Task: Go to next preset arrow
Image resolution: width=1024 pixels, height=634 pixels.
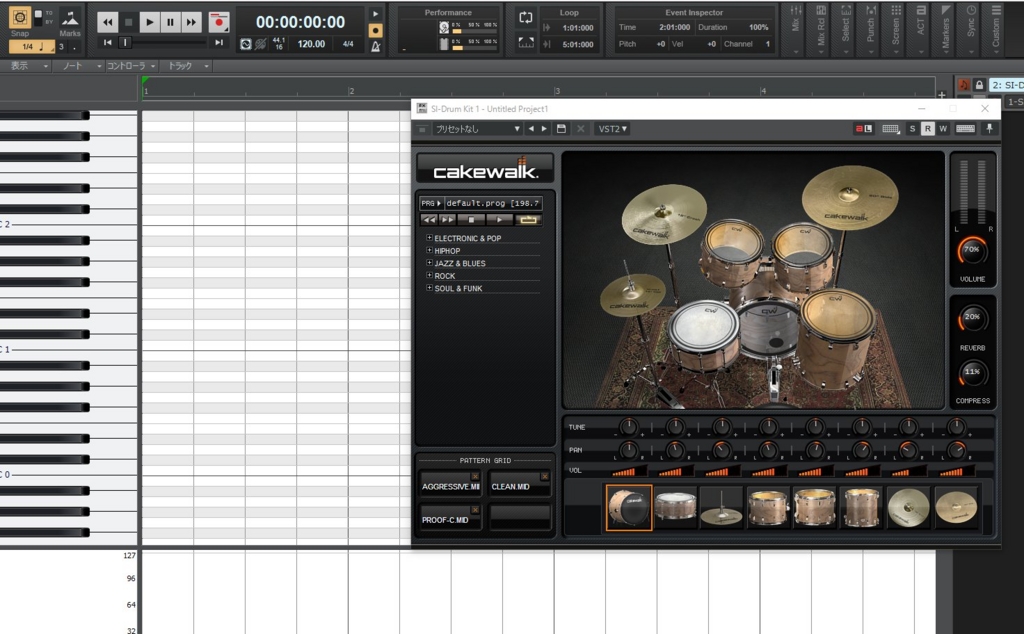Action: point(544,129)
